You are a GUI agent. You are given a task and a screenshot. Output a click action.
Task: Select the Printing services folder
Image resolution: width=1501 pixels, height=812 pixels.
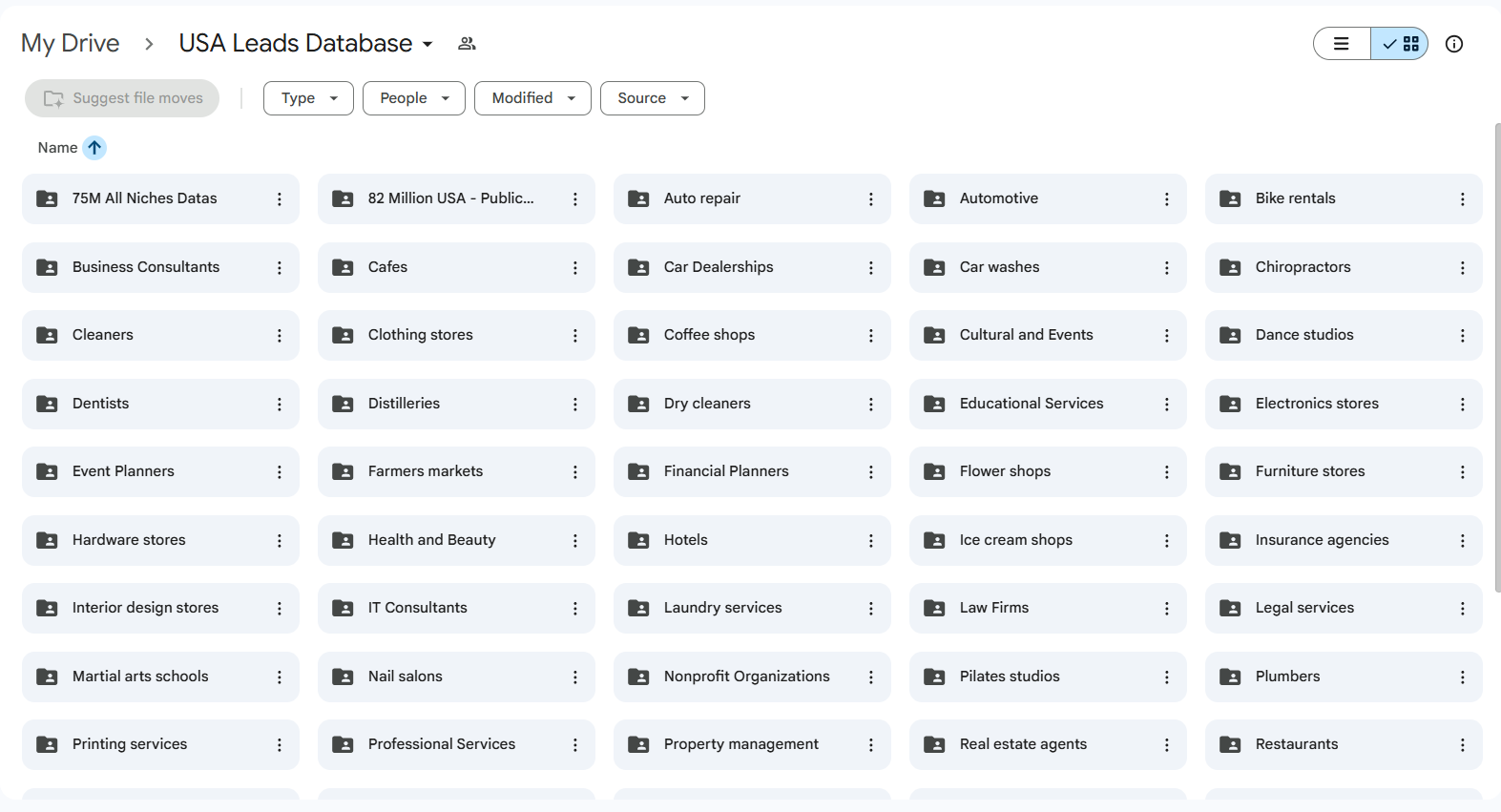pos(160,745)
